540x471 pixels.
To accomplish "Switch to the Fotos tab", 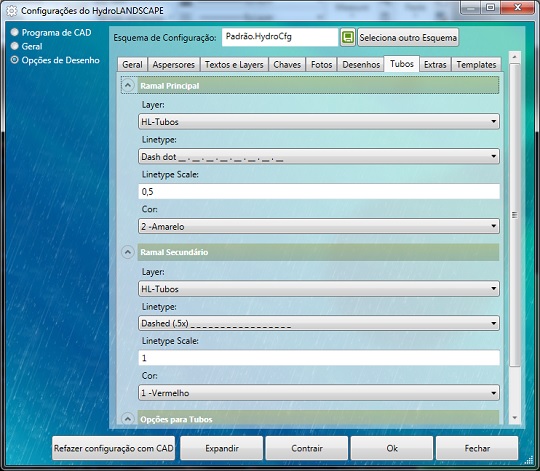I will click(321, 64).
